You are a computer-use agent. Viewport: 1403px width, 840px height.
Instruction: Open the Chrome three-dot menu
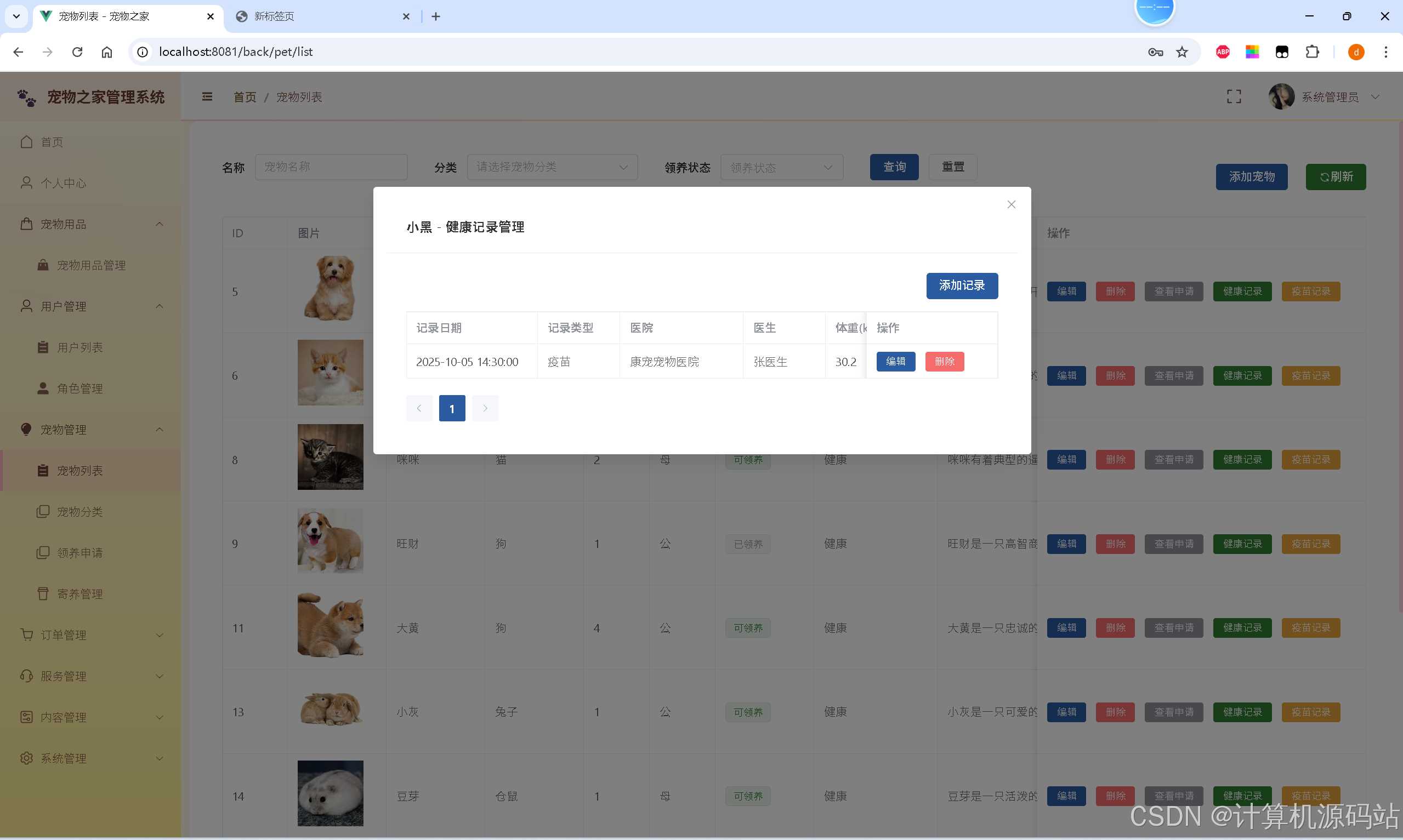1385,52
